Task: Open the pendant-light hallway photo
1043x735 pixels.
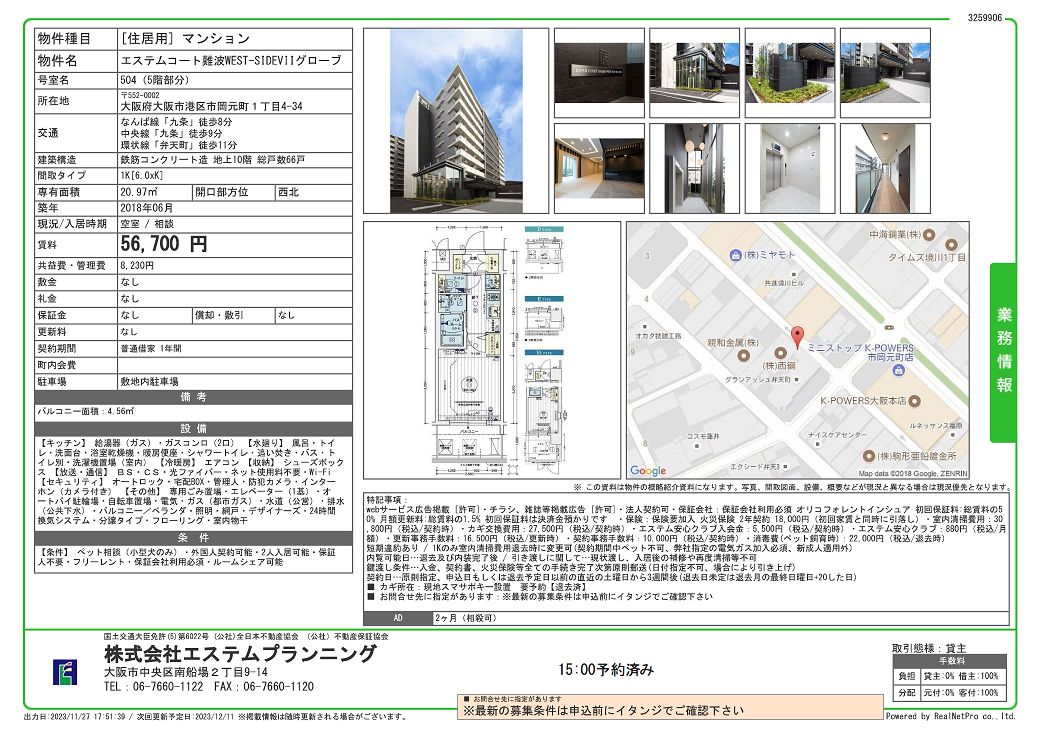Action: 694,169
